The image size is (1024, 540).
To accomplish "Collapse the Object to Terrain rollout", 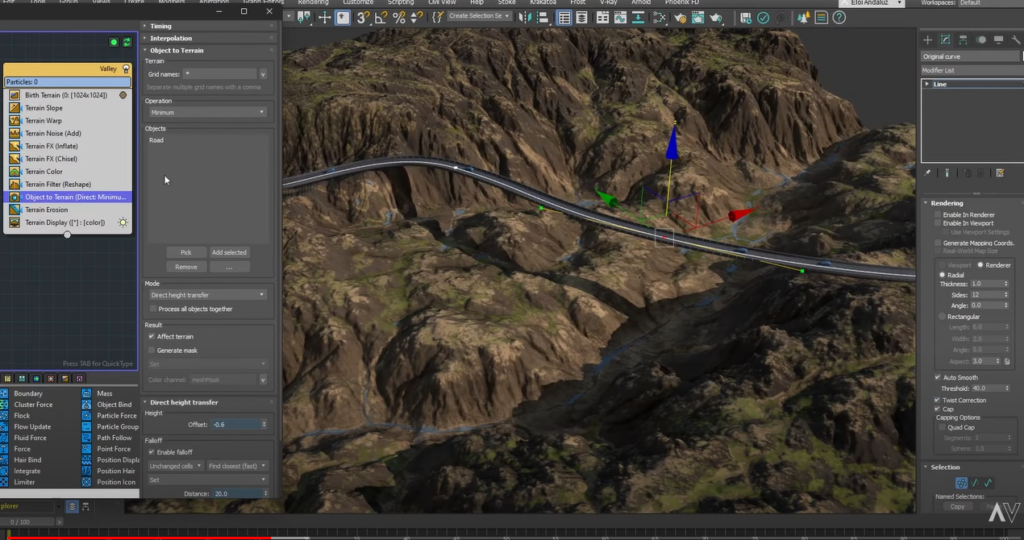I will tap(209, 50).
